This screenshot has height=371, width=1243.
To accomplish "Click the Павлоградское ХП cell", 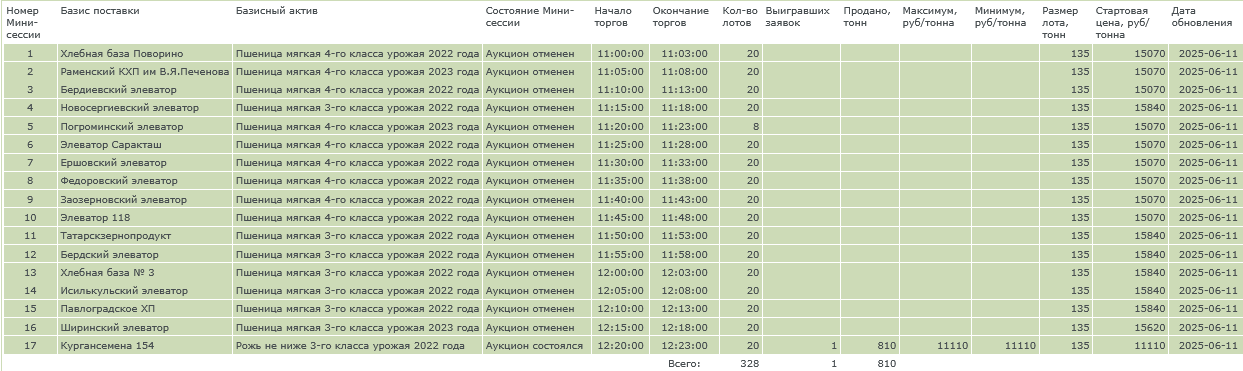I will [x=144, y=309].
